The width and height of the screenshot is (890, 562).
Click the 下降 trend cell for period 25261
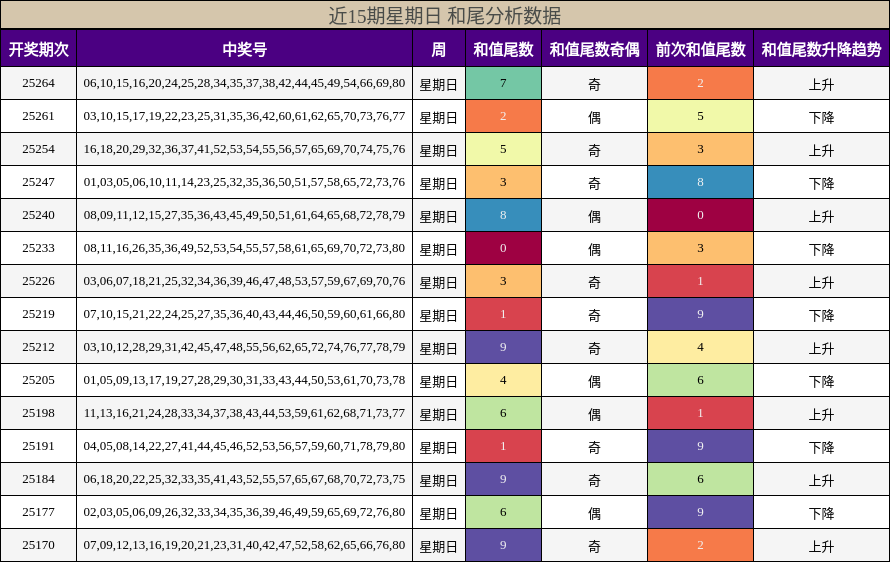click(821, 117)
